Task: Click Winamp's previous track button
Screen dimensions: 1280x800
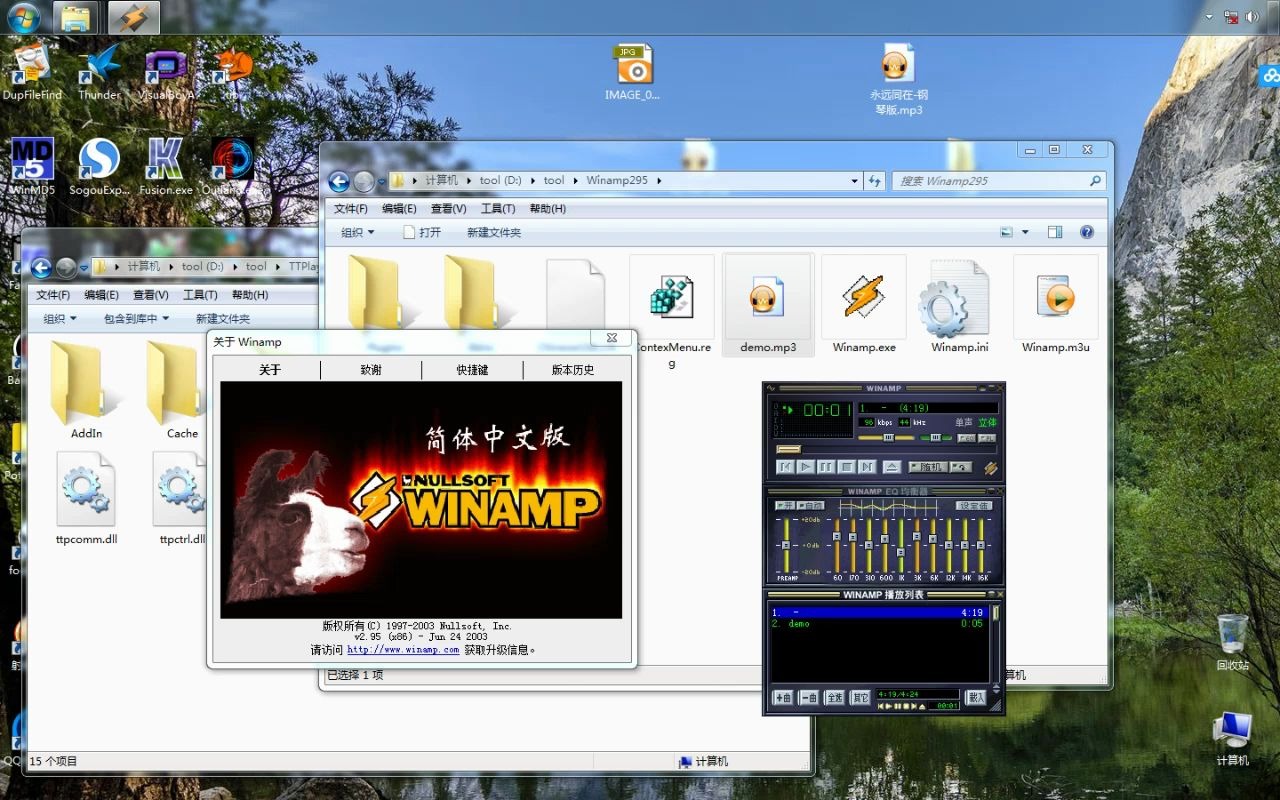Action: click(786, 467)
